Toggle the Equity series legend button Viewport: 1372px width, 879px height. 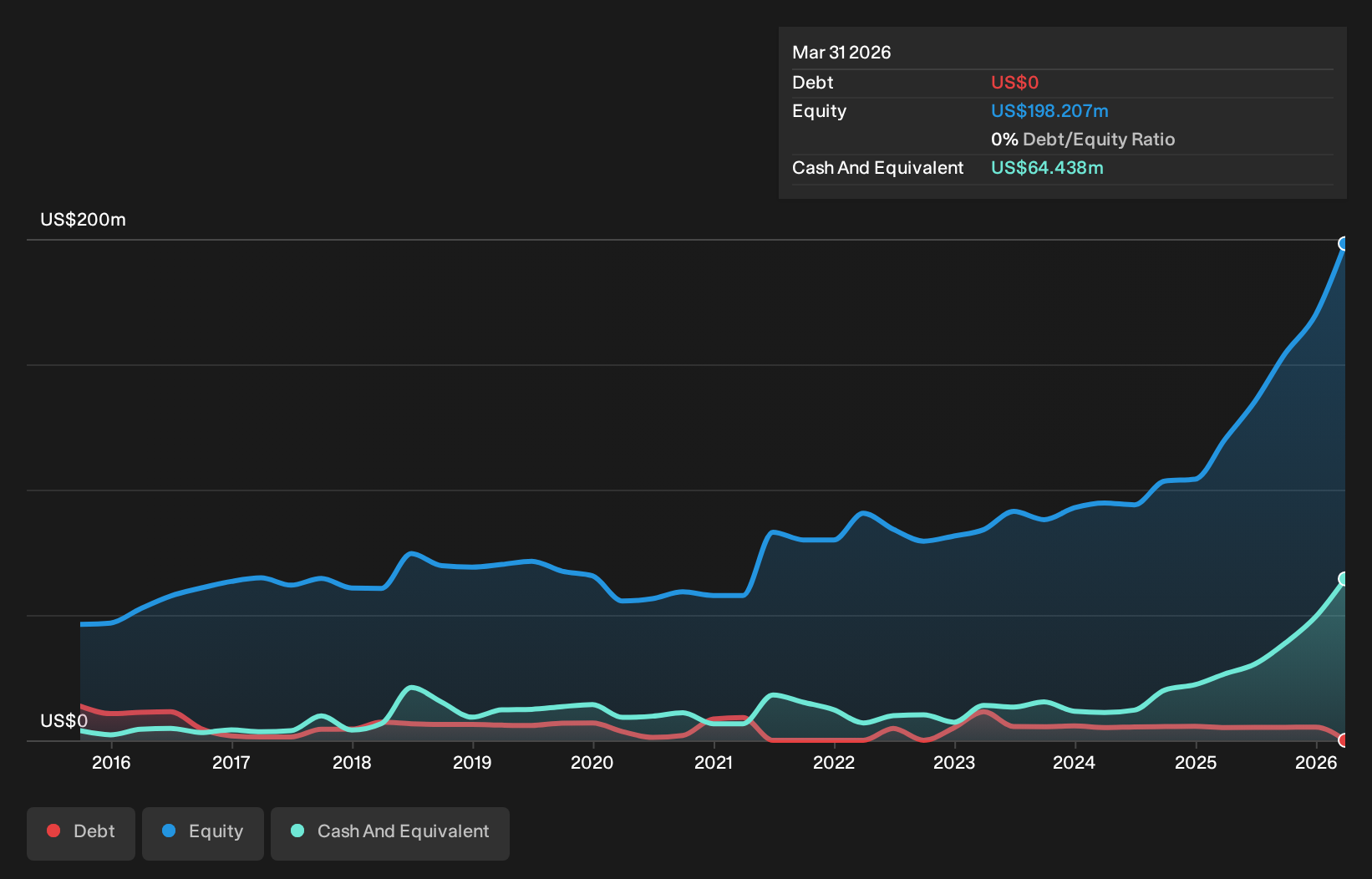(203, 833)
